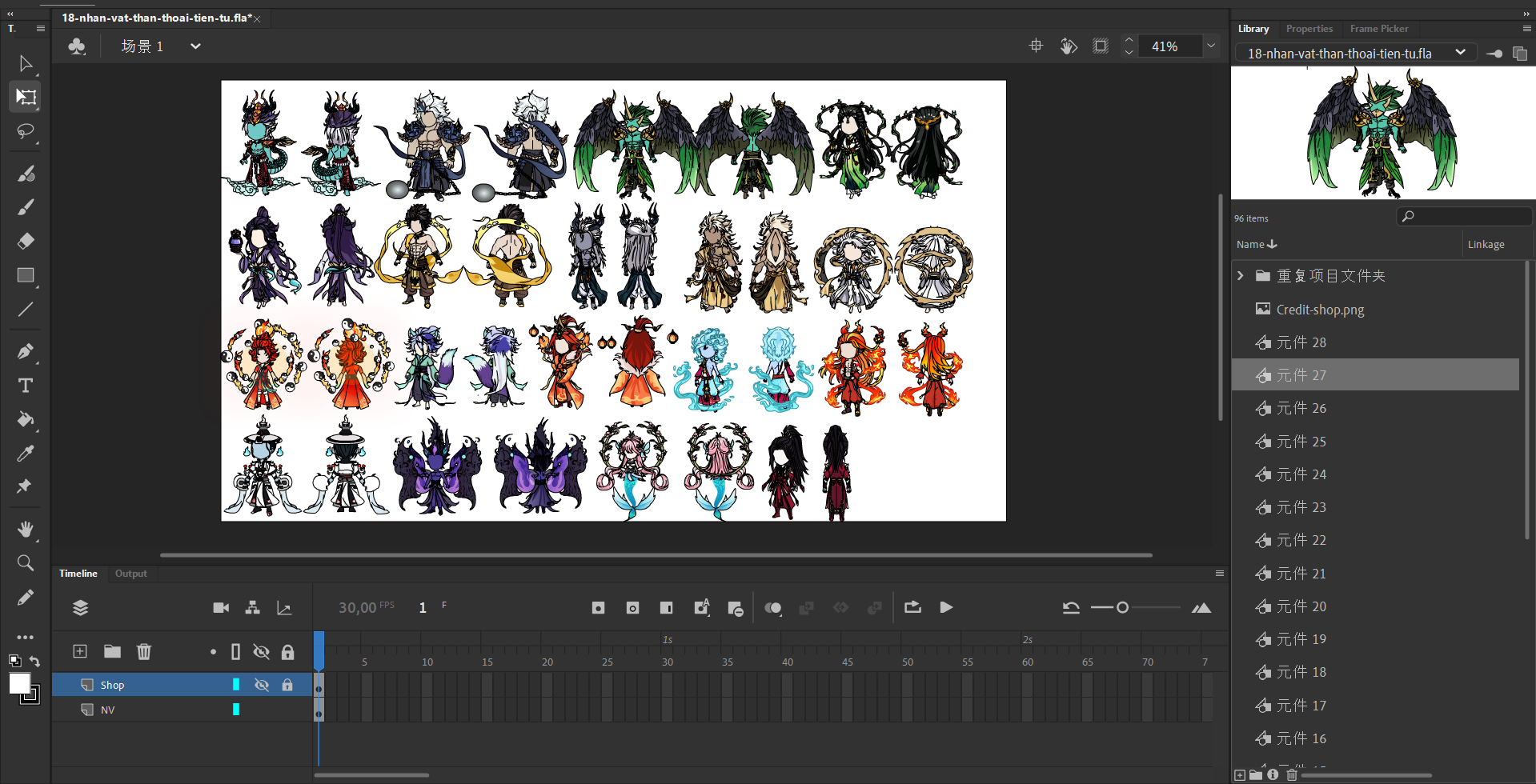The width and height of the screenshot is (1536, 784).
Task: Open the scene selector dropdown
Action: click(x=195, y=46)
